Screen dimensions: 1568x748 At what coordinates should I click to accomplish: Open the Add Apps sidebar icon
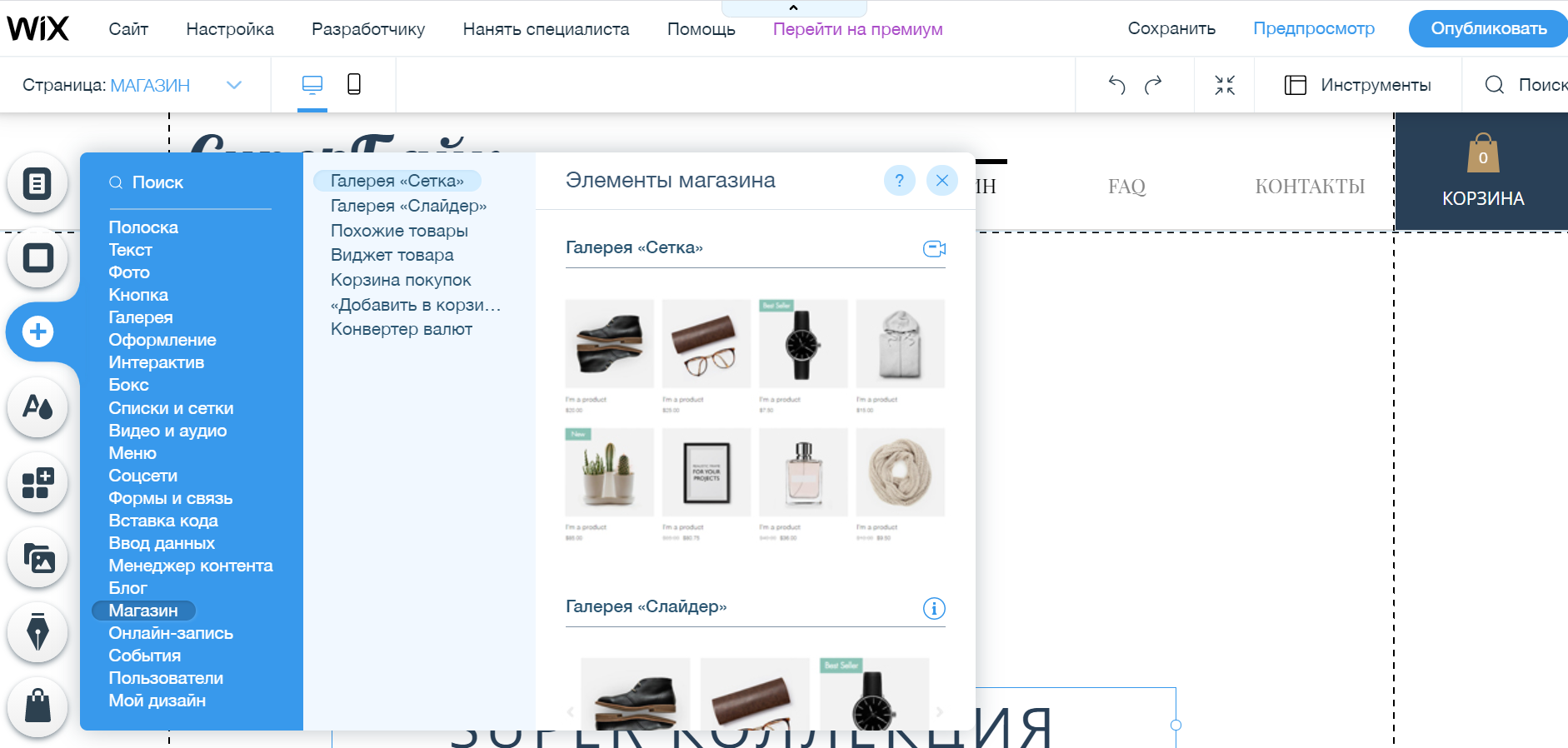tap(37, 482)
